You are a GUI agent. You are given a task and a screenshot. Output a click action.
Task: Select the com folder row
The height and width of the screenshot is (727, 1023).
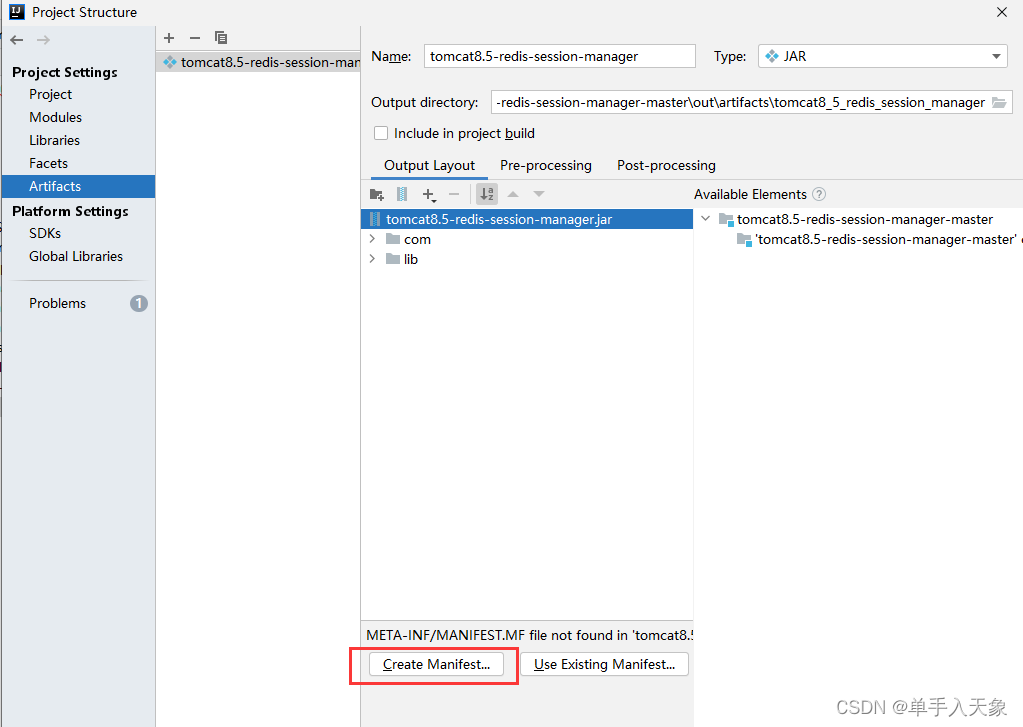[x=527, y=239]
